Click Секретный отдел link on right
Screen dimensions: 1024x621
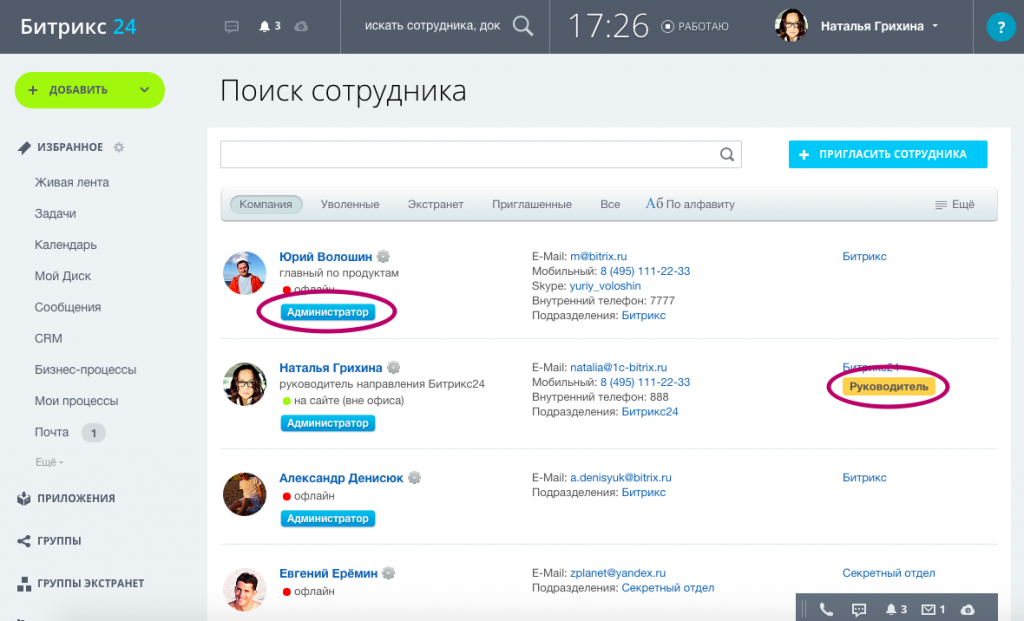coord(888,573)
